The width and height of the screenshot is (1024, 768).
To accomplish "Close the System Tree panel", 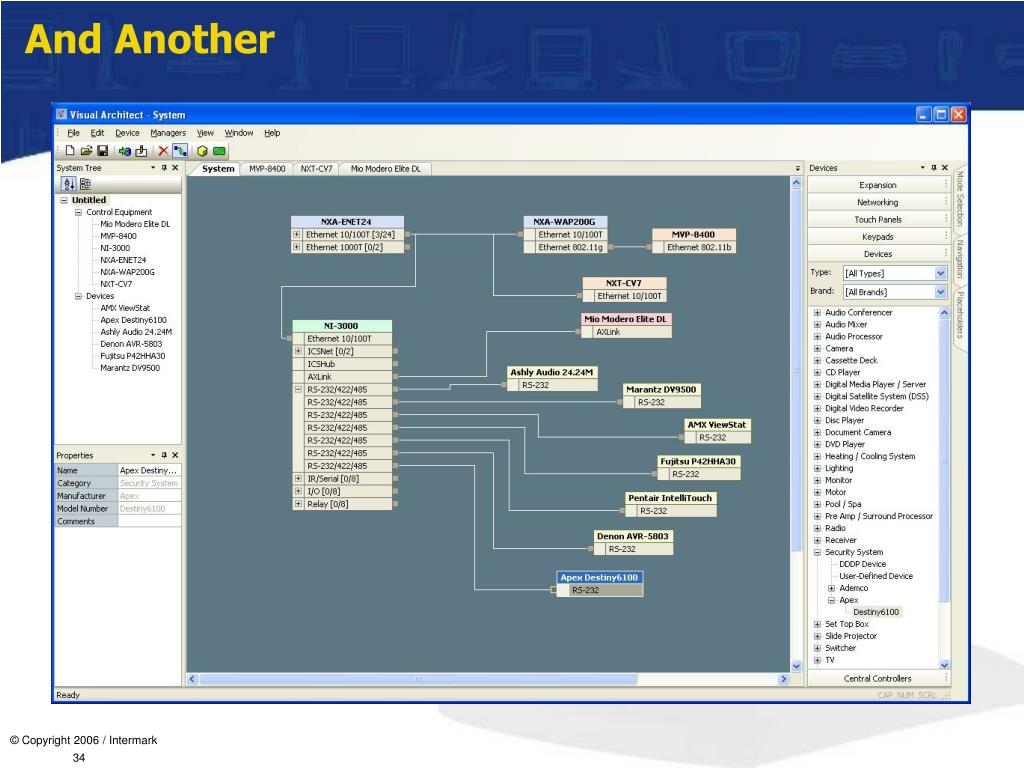I will click(175, 168).
